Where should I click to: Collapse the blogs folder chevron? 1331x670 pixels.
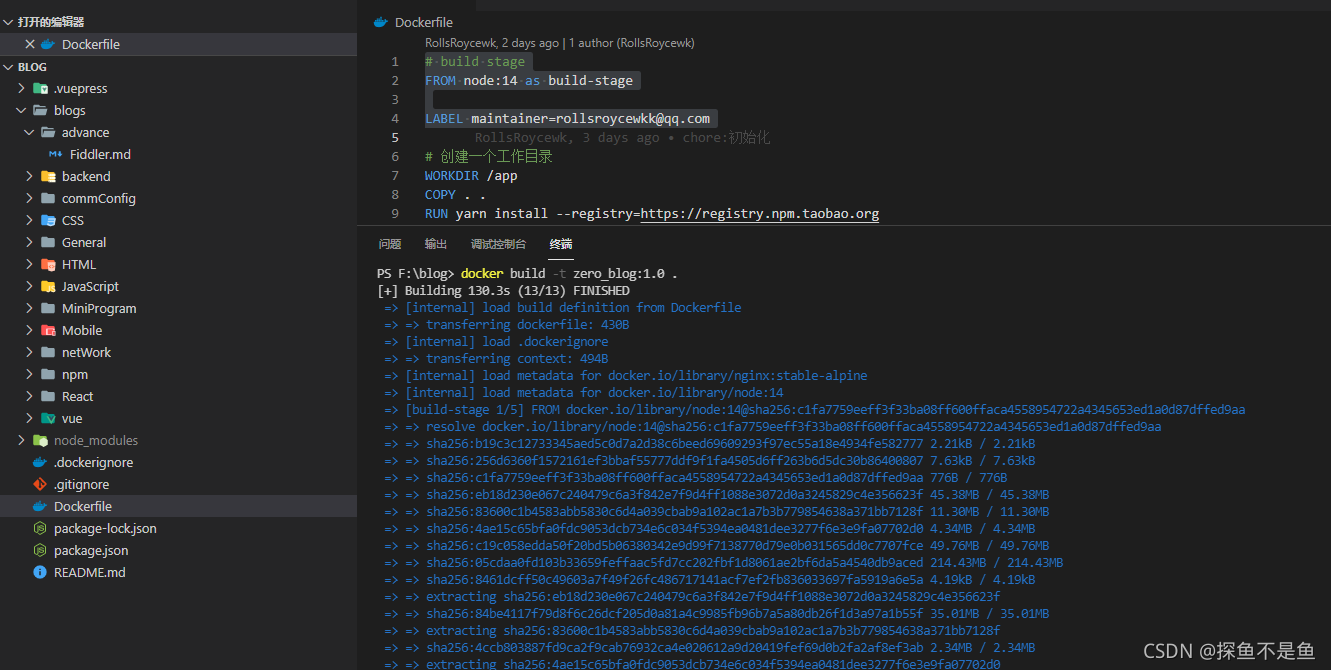[x=22, y=110]
